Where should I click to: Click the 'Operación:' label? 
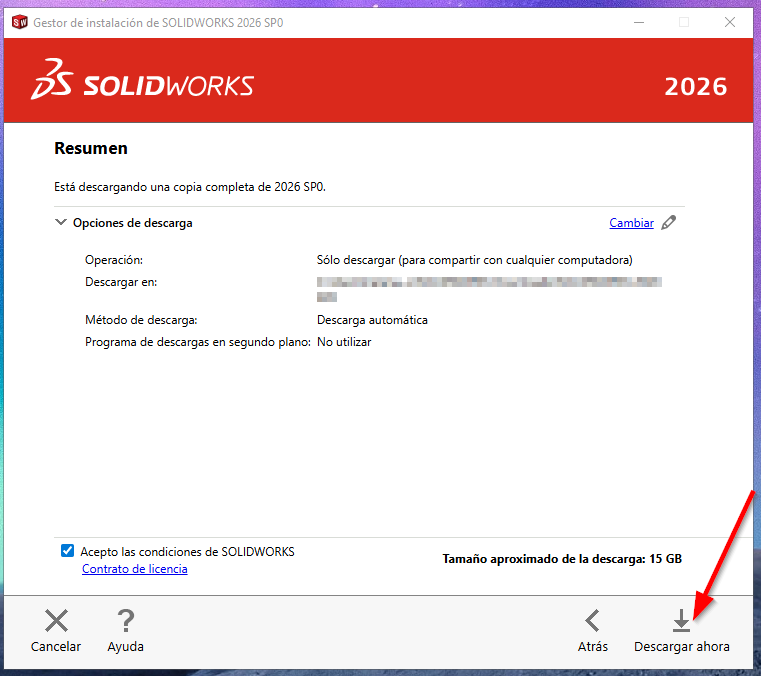[114, 260]
